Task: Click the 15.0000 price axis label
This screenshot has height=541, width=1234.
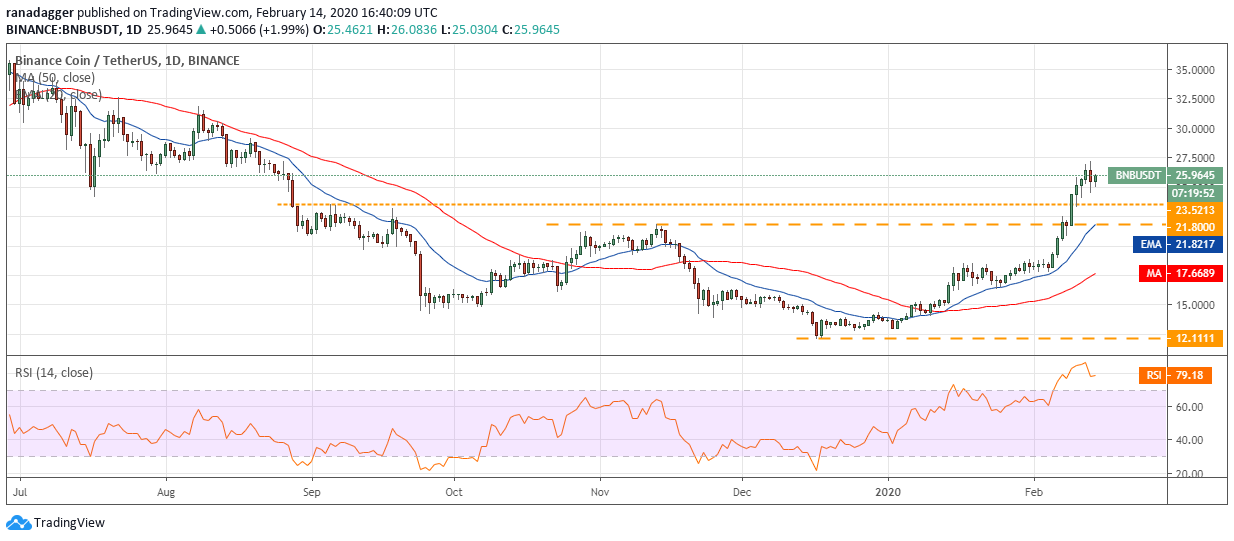Action: coord(1194,305)
